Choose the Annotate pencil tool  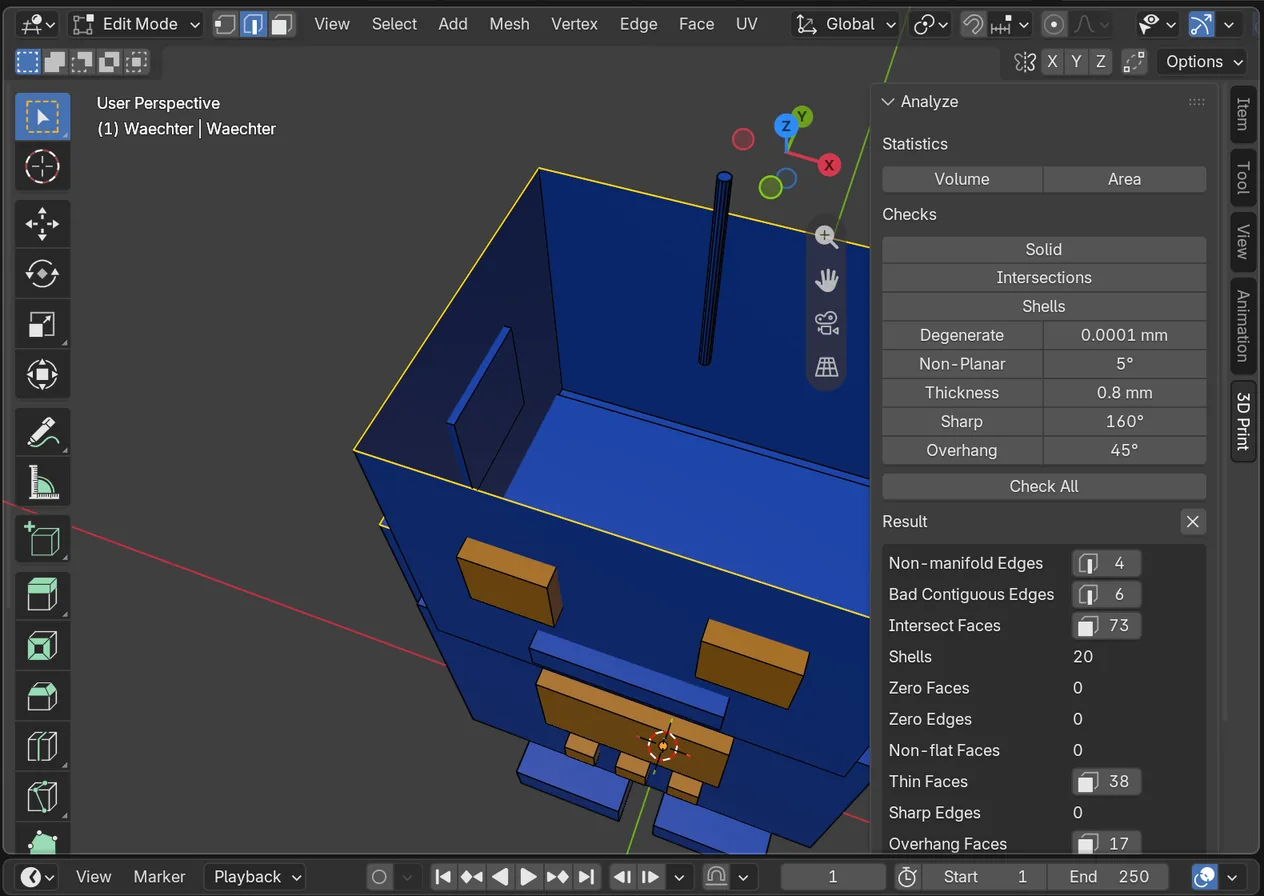[42, 432]
